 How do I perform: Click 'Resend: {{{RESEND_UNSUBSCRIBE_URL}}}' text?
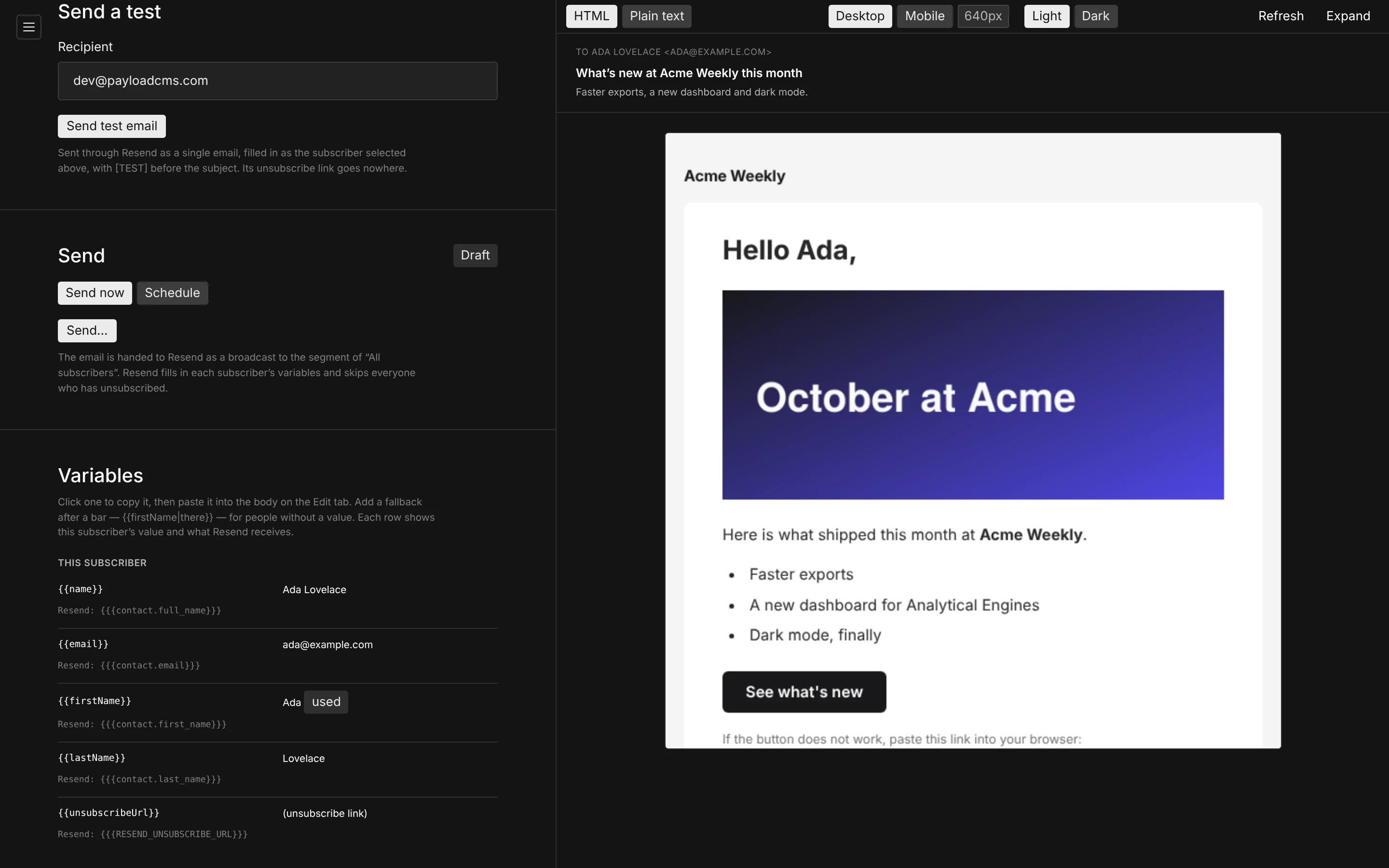coord(153,834)
